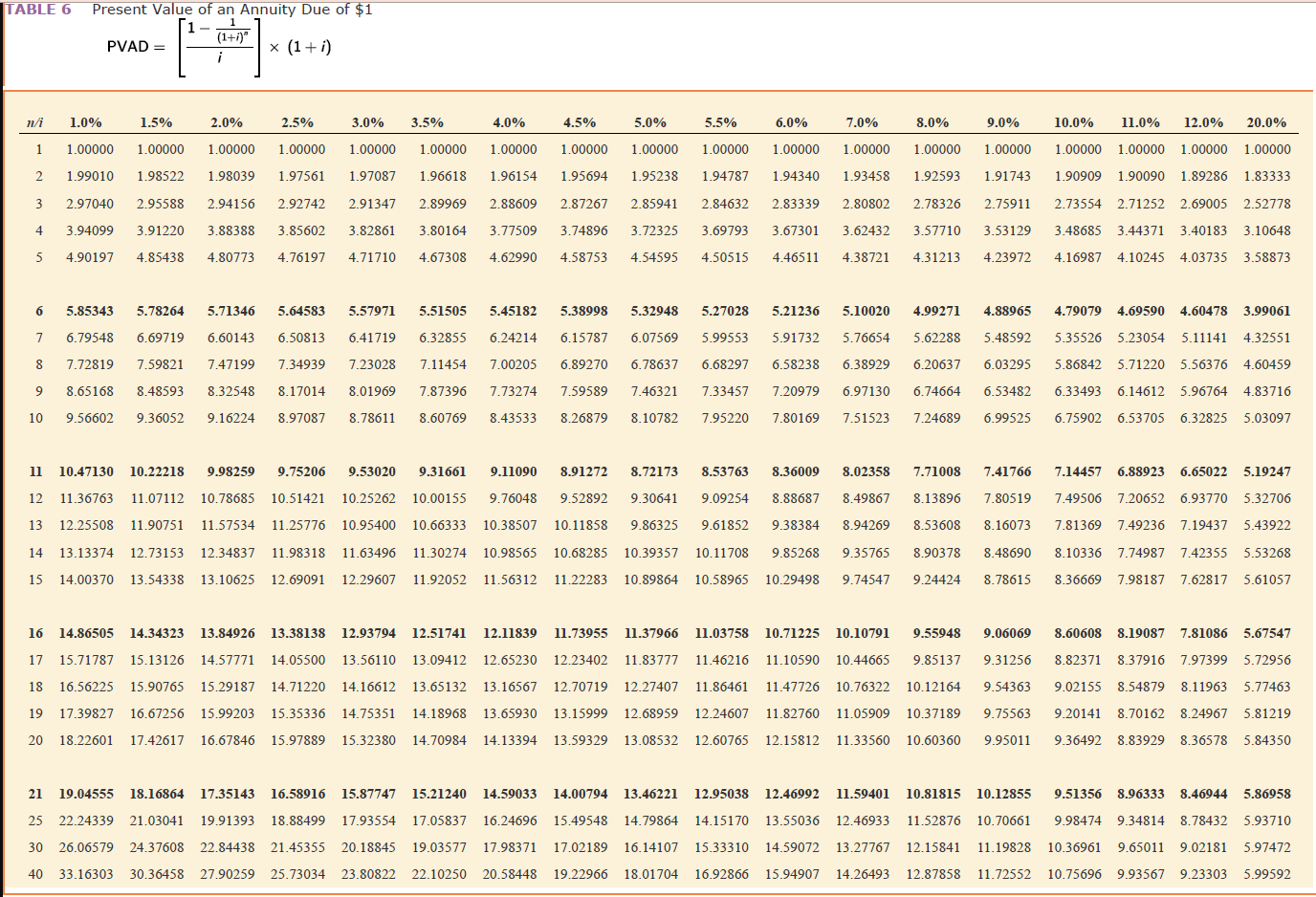Screen dimensions: 1316x897
Task: Click the value 16.14107 in row 30
Action: pos(651,847)
